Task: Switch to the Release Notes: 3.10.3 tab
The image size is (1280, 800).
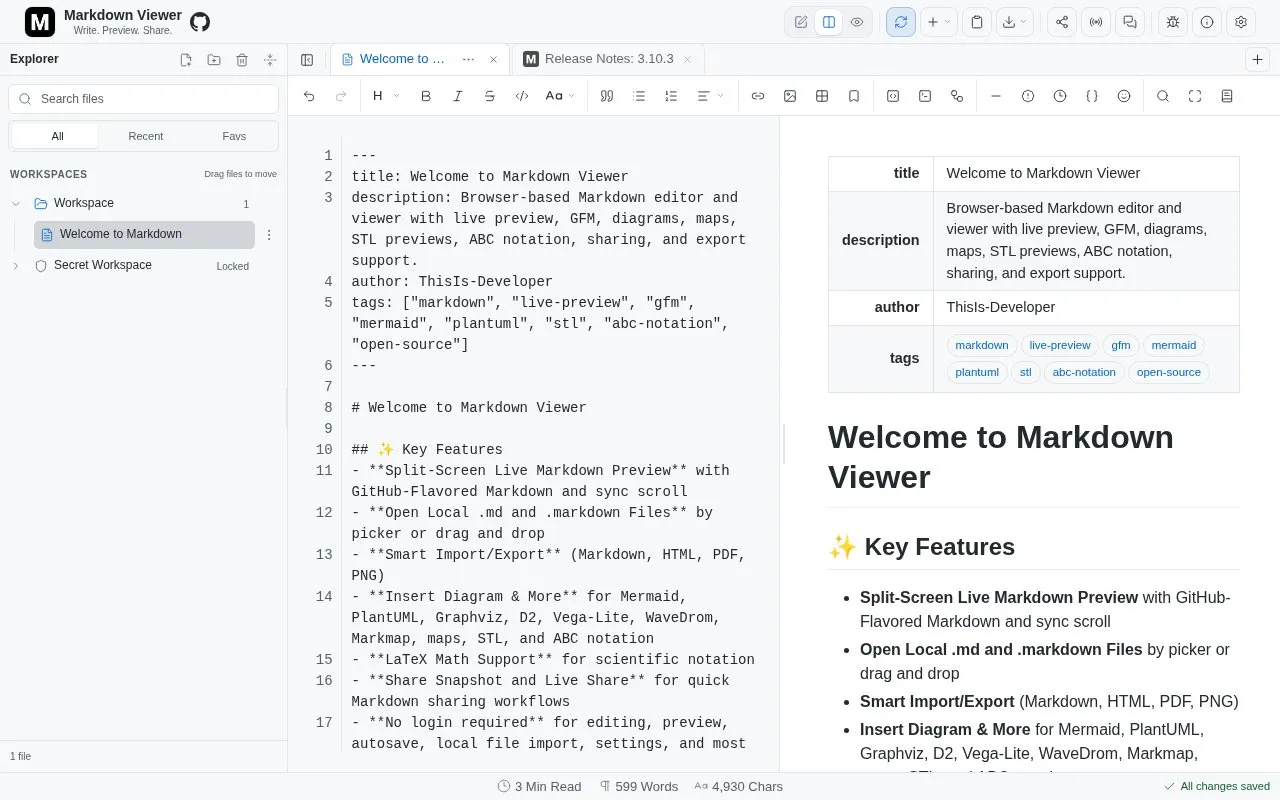Action: pos(608,59)
